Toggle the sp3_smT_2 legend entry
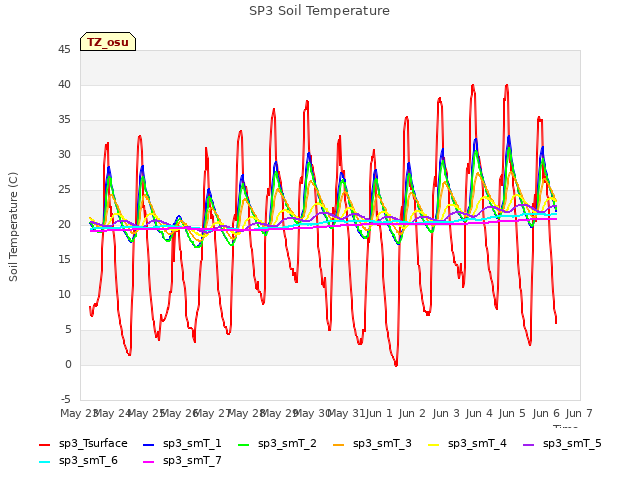The width and height of the screenshot is (640, 480). coord(277,444)
